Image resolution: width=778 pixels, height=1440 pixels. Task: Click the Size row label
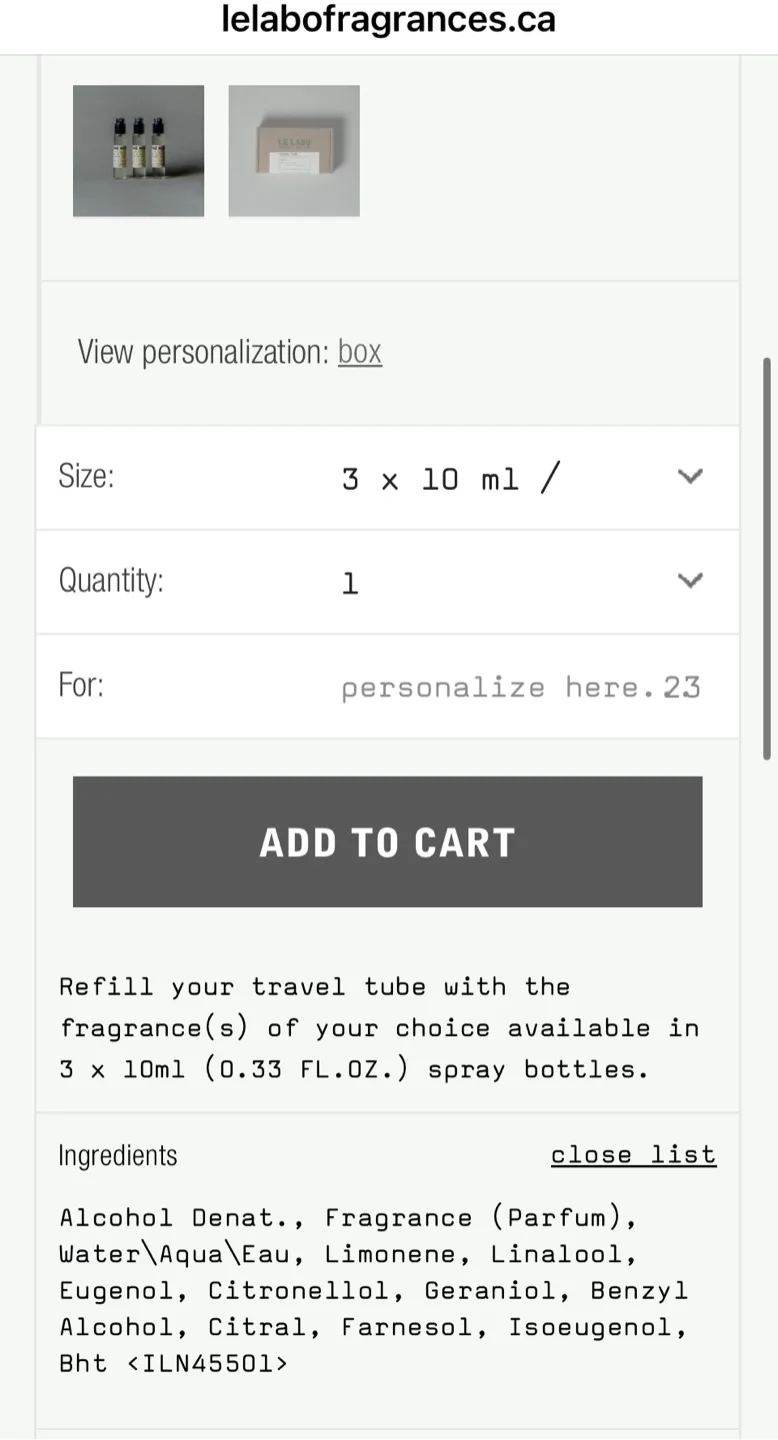(x=86, y=477)
